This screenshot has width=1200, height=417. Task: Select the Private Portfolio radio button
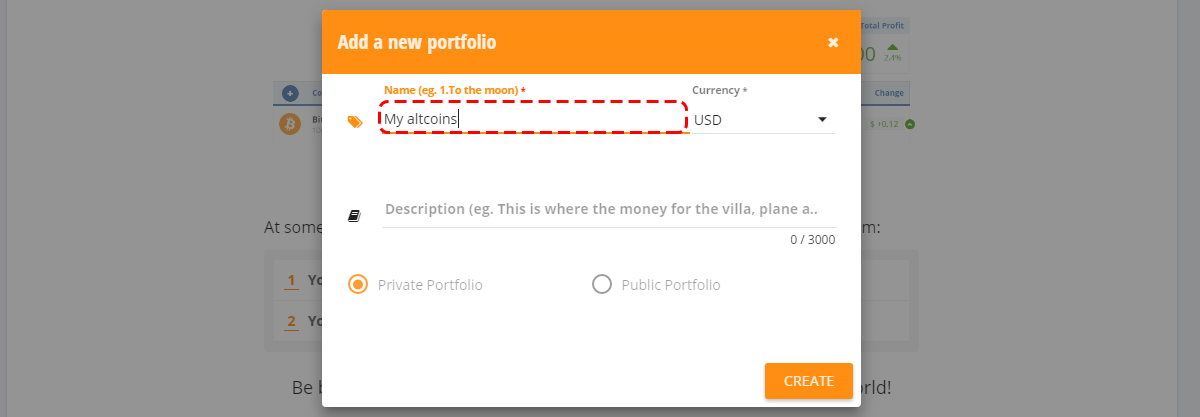(x=357, y=285)
